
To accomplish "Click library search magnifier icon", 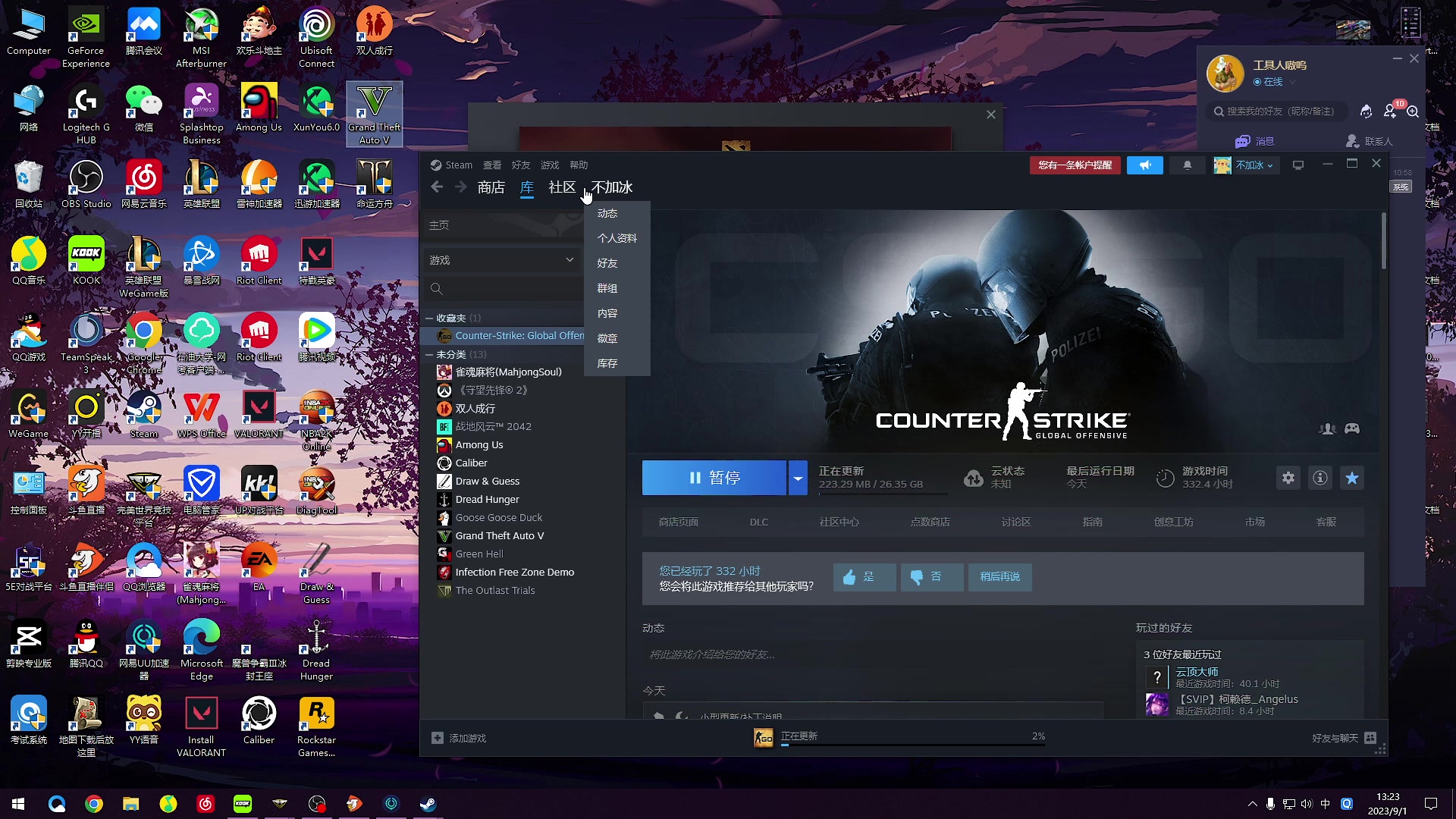I will 437,289.
